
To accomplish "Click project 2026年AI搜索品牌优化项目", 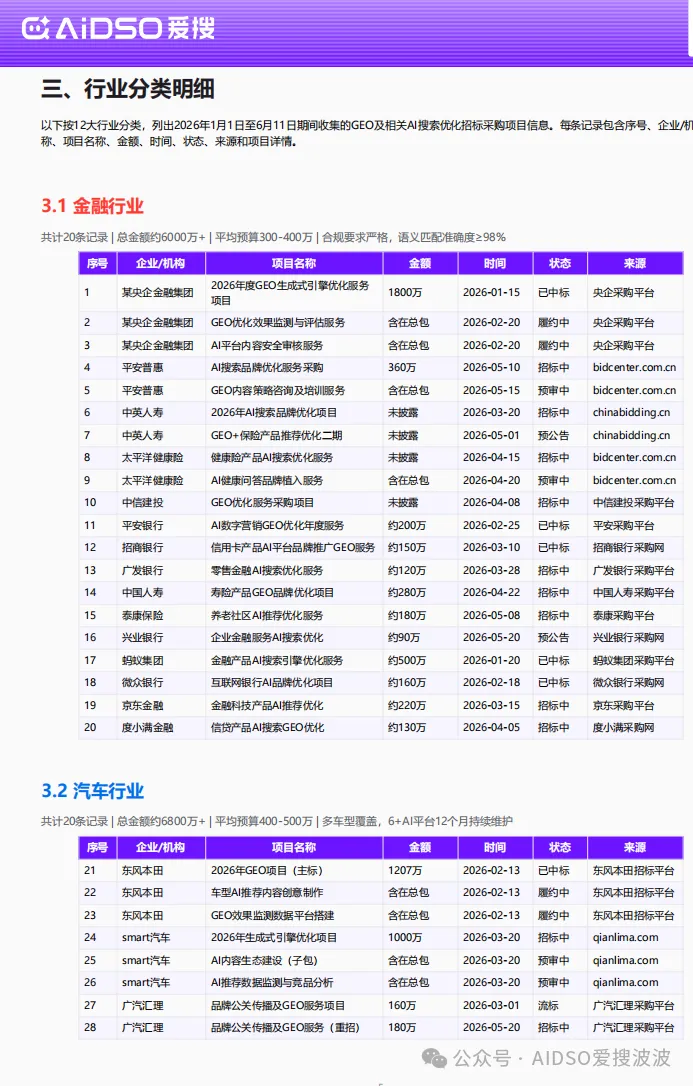I will tap(274, 412).
